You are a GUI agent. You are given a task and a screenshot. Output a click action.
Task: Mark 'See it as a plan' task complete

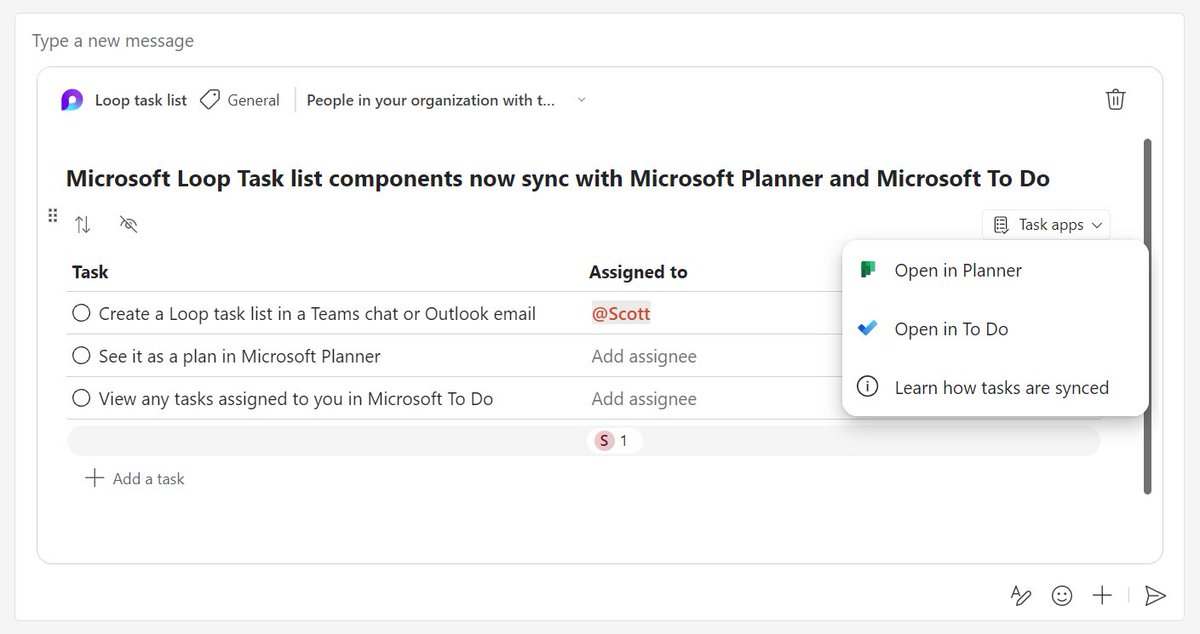tap(82, 356)
